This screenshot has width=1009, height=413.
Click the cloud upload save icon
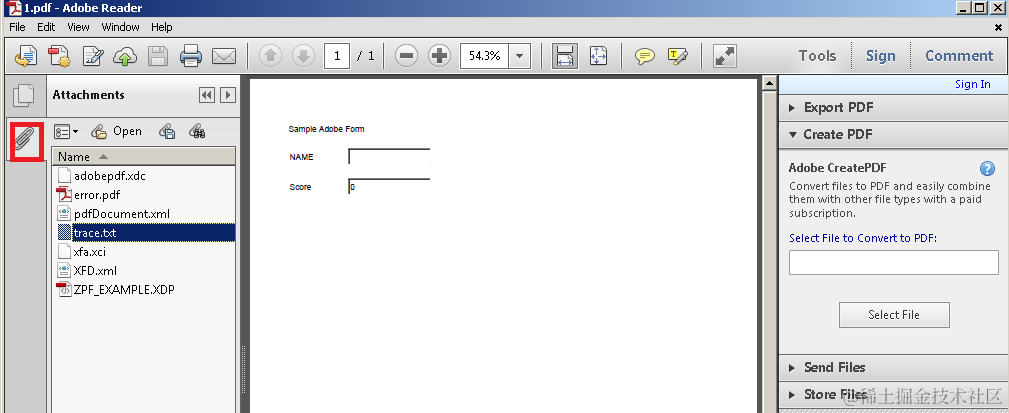(x=125, y=56)
